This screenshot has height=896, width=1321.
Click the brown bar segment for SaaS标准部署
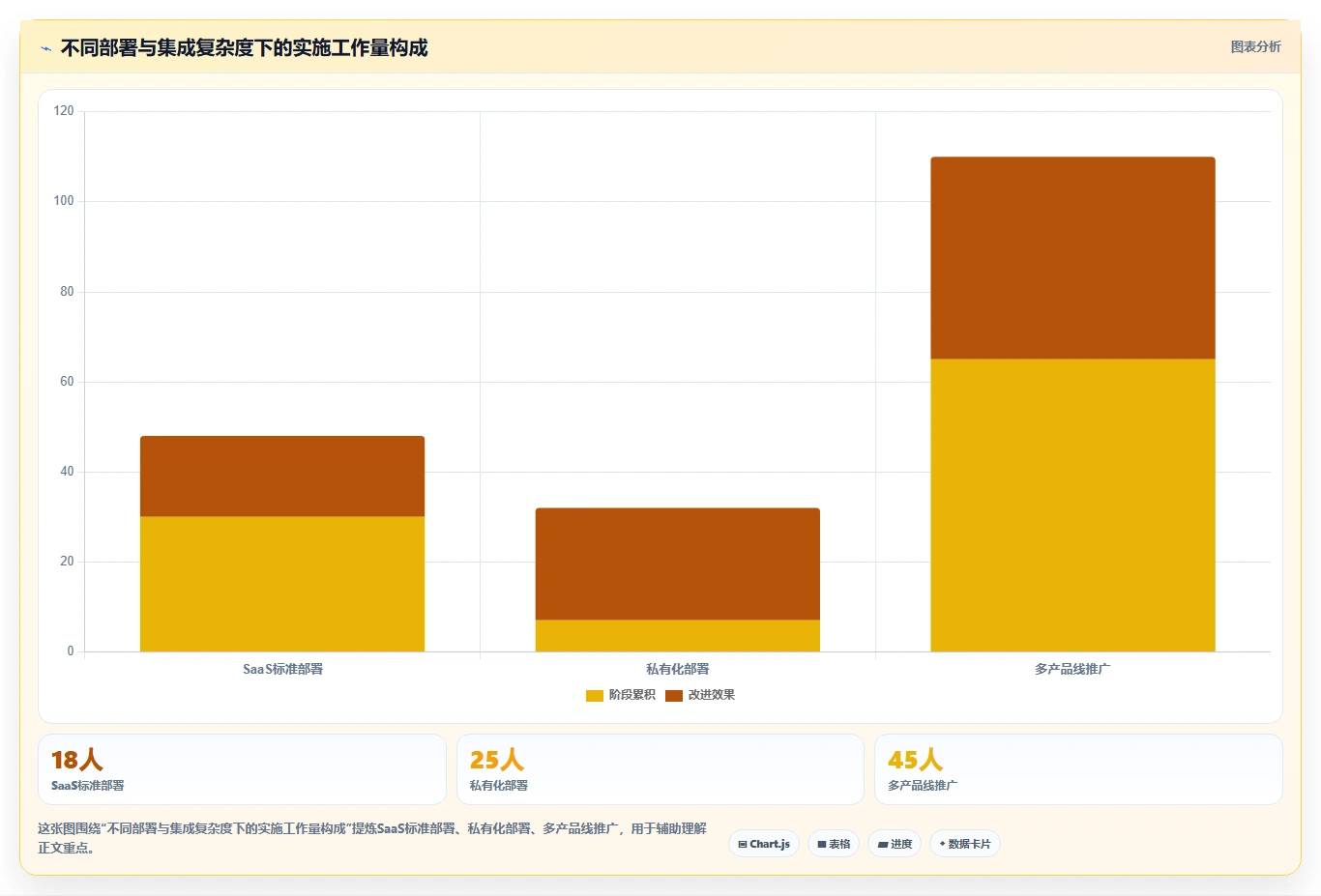282,477
